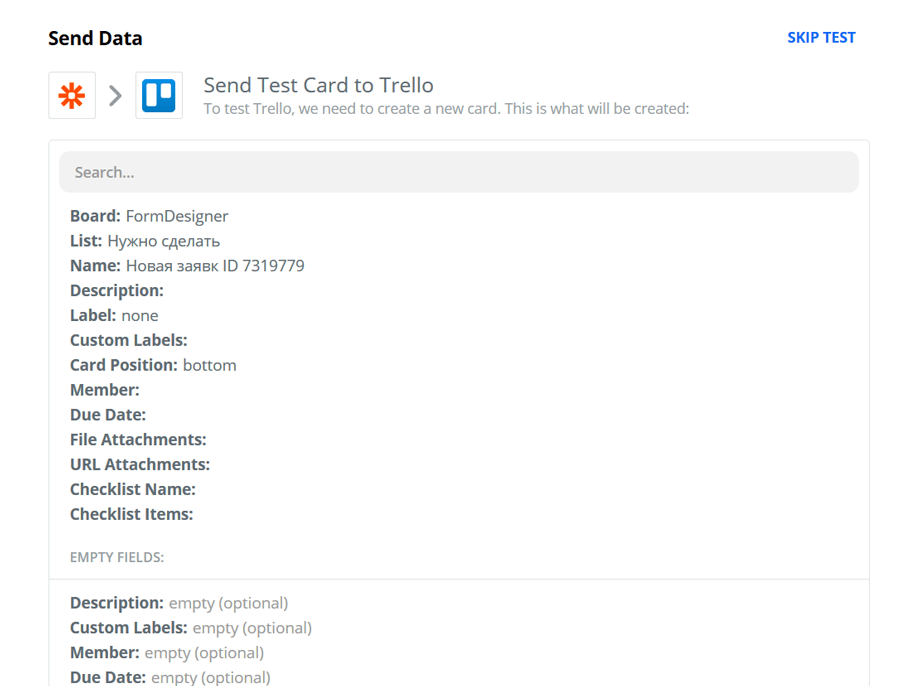This screenshot has height=686, width=910.
Task: Open the SKIP TEST link
Action: tap(821, 37)
